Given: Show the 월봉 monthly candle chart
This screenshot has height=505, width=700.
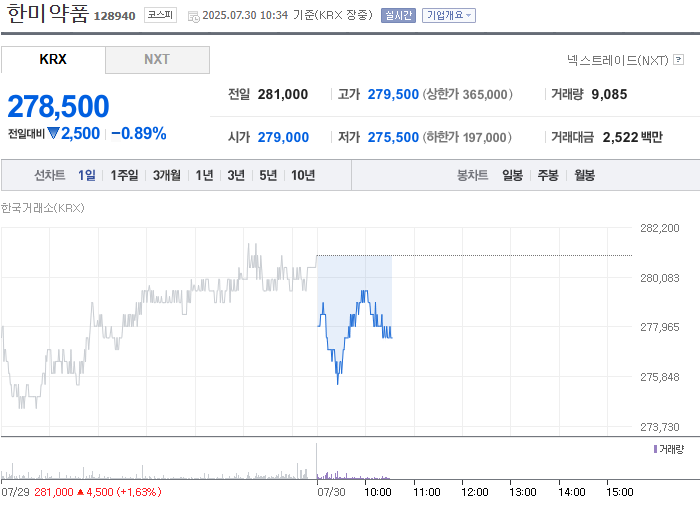Looking at the screenshot, I should pyautogui.click(x=584, y=175).
